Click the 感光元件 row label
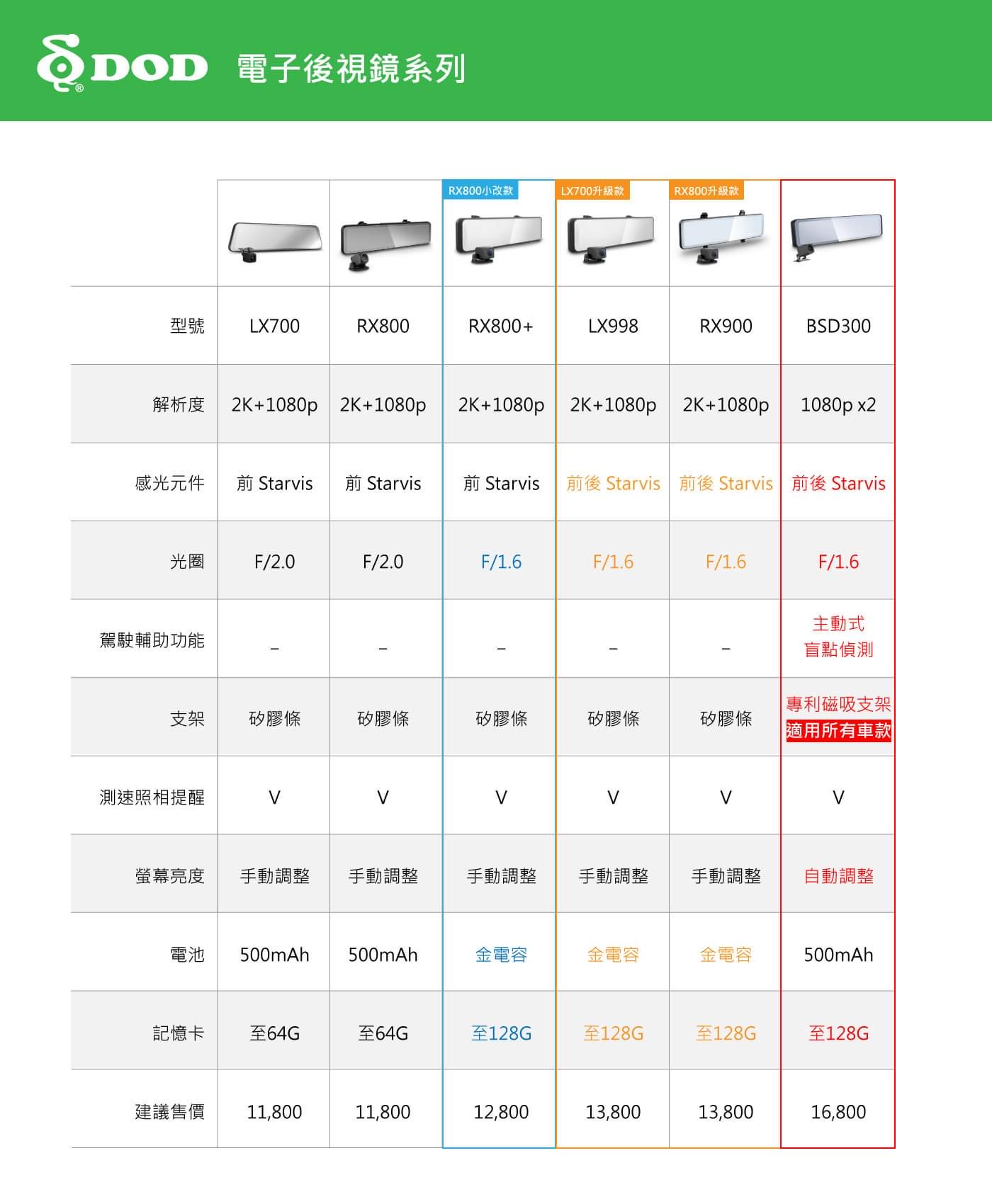992x1204 pixels. (x=170, y=483)
